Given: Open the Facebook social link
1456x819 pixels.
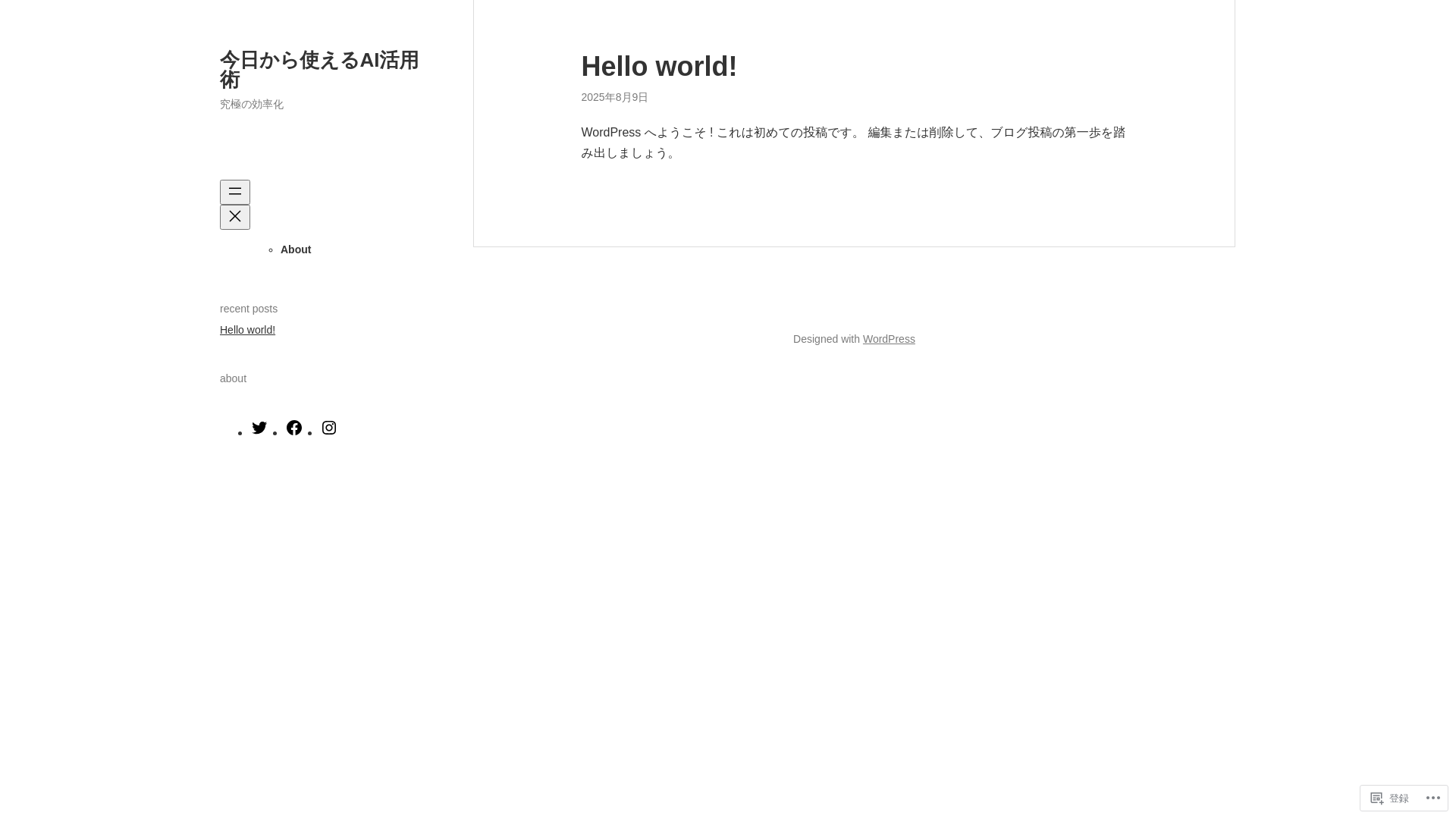Looking at the screenshot, I should [294, 428].
